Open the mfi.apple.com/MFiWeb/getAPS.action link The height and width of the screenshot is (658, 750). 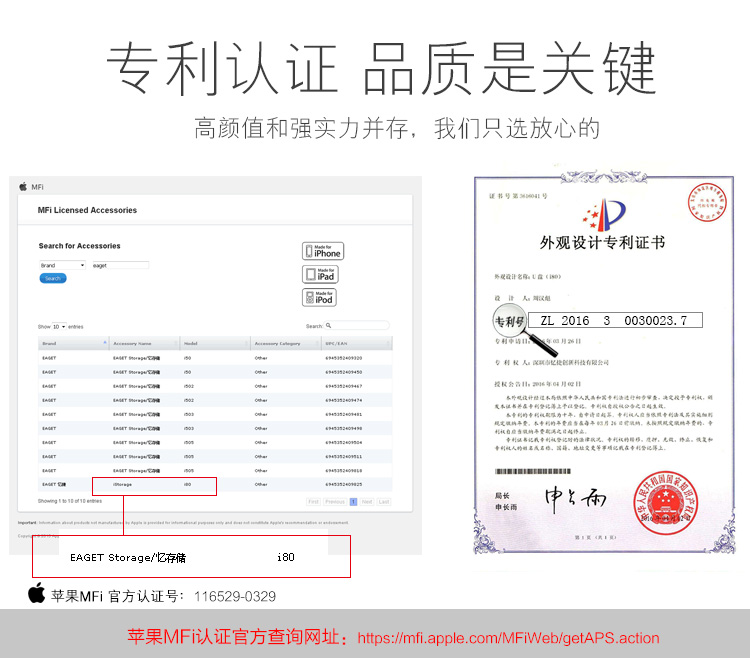tap(508, 638)
